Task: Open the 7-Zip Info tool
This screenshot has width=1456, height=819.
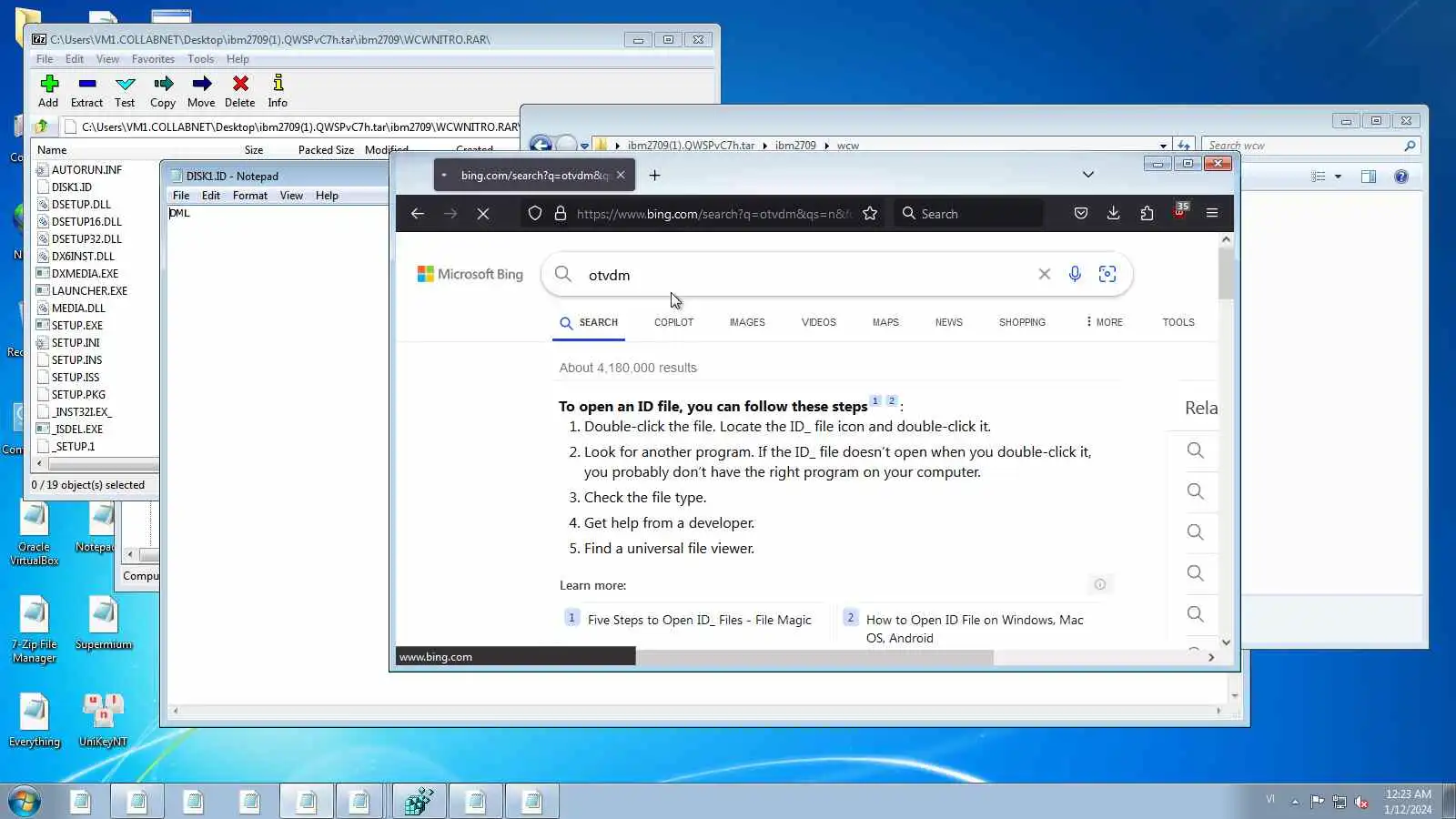Action: pos(278,91)
